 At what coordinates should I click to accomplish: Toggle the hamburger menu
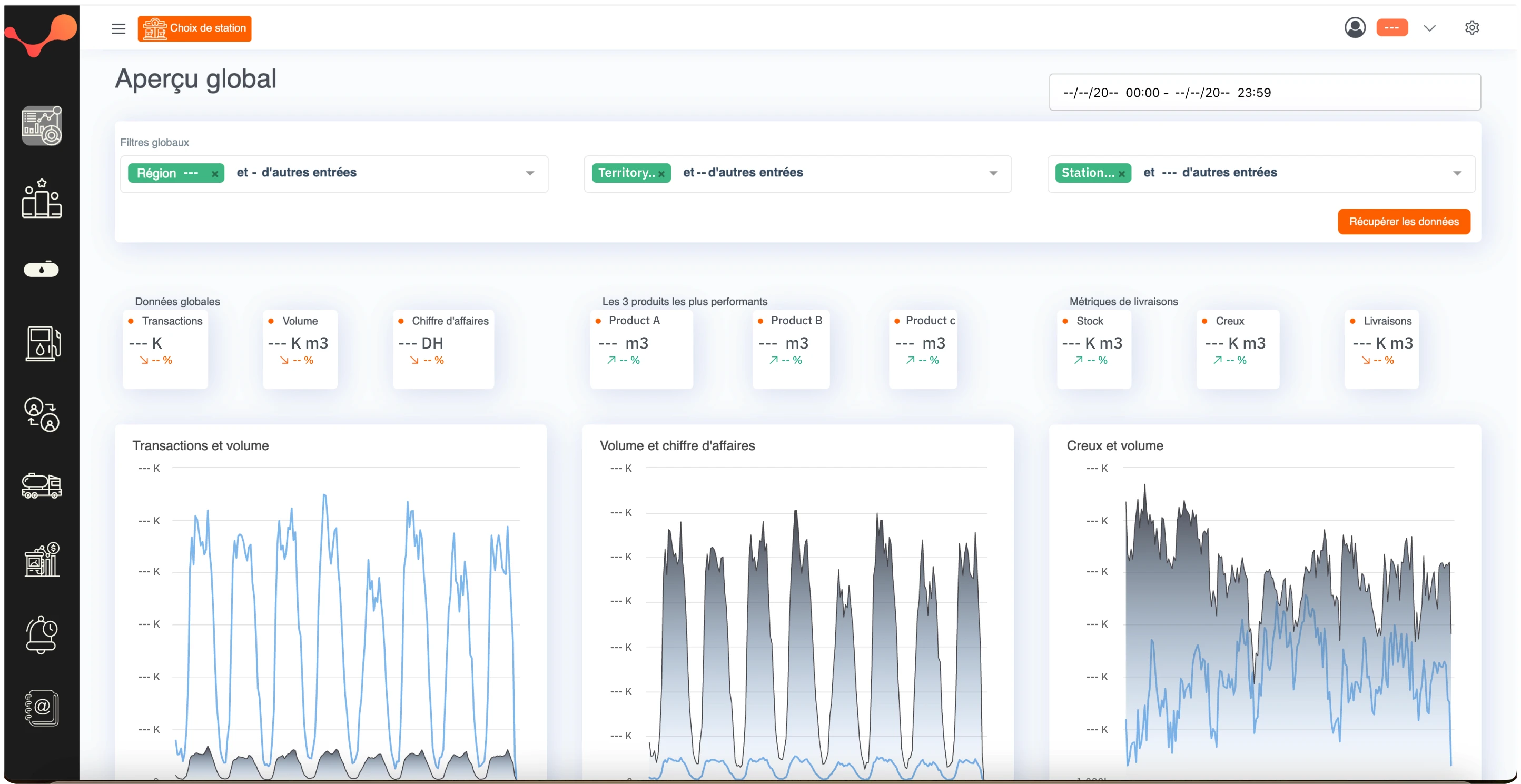tap(118, 29)
